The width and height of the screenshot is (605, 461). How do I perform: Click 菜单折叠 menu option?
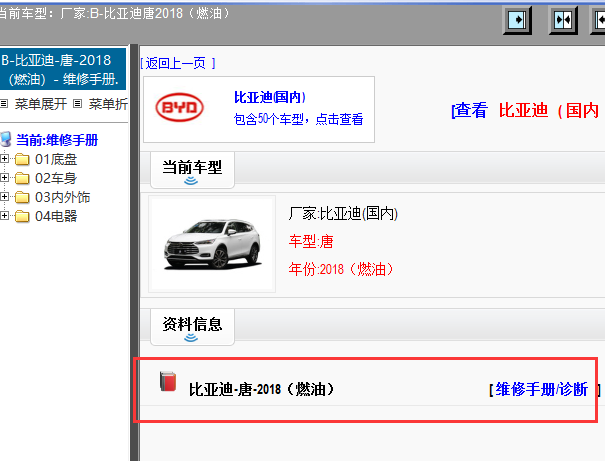pyautogui.click(x=108, y=104)
